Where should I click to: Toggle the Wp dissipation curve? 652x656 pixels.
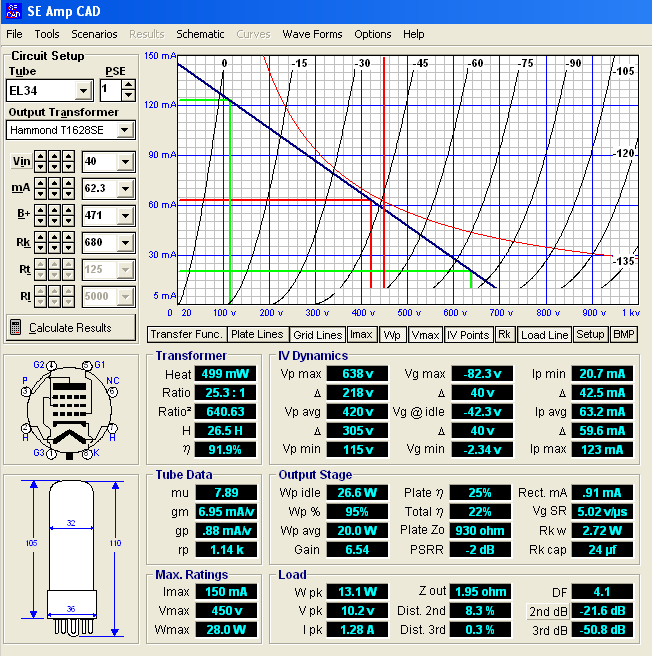coord(392,335)
